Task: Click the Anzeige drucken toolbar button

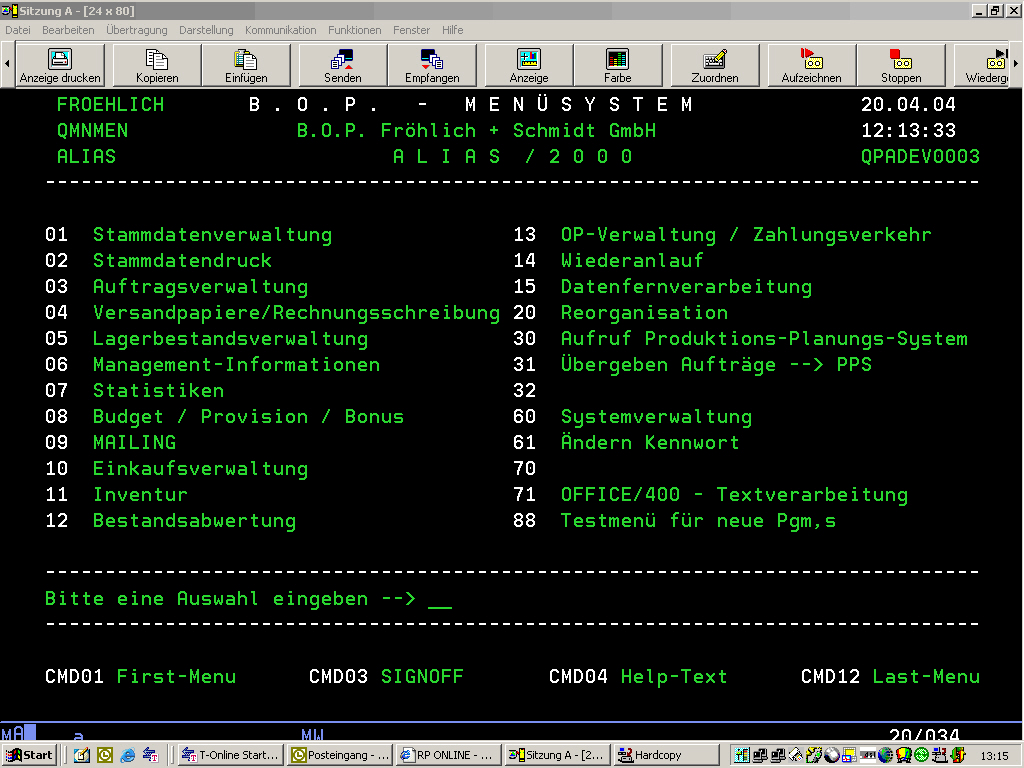Action: click(x=60, y=65)
